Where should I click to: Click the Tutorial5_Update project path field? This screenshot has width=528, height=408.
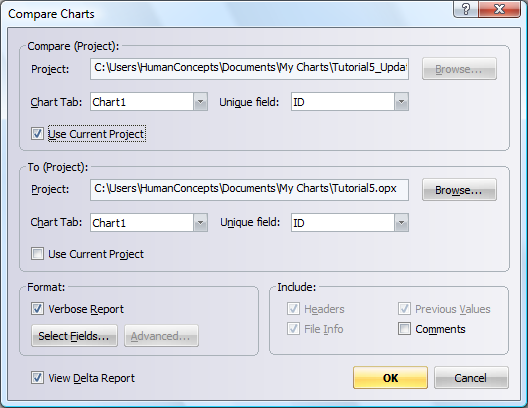click(x=250, y=69)
